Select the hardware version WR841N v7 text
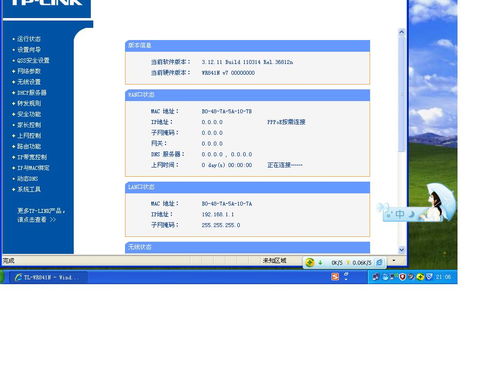 (x=228, y=73)
